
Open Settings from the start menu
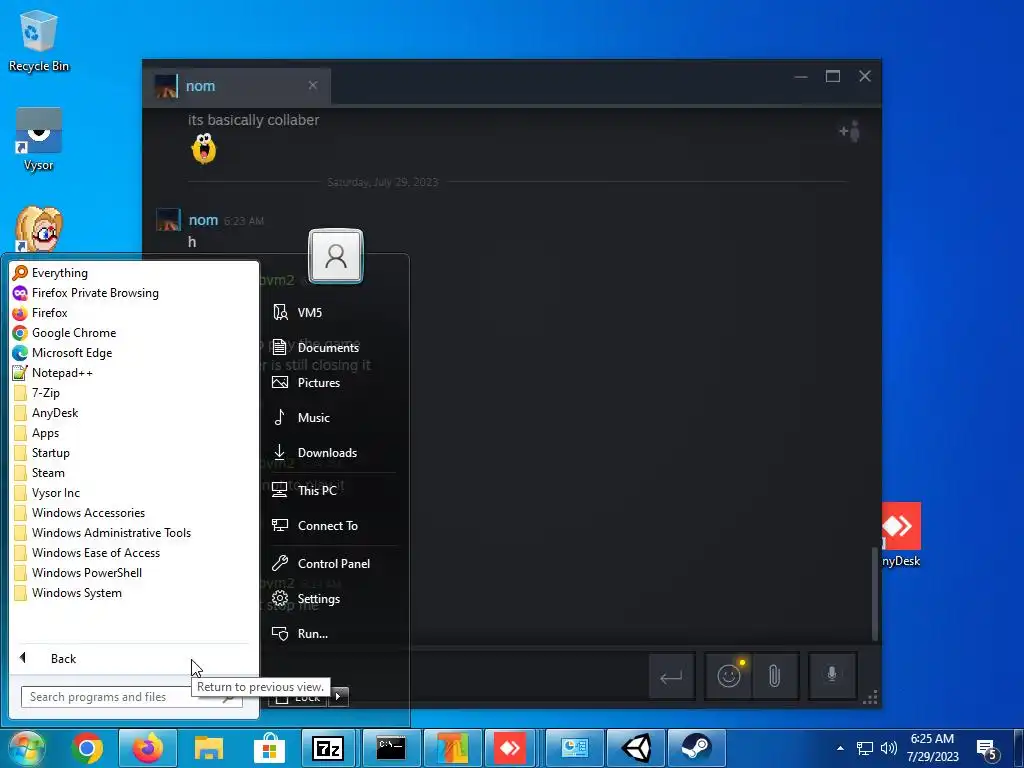point(334,599)
